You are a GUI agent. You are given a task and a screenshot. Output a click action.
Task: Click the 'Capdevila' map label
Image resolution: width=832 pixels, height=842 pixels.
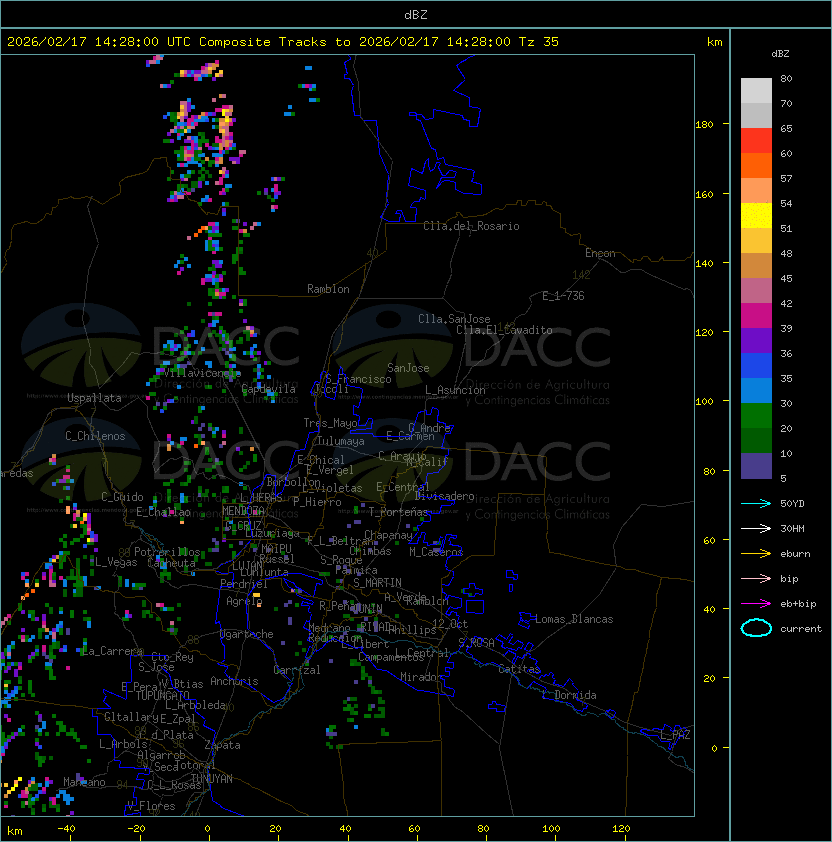268,389
